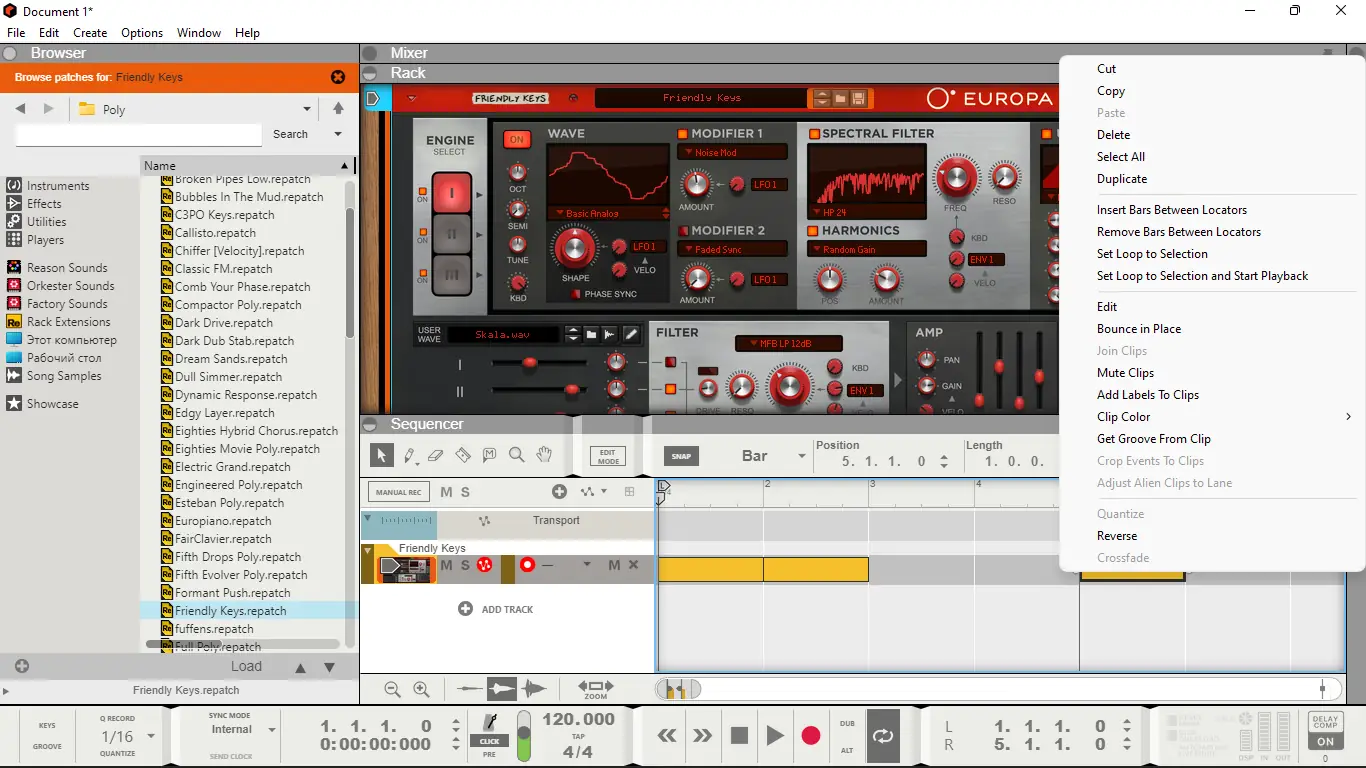Image resolution: width=1366 pixels, height=768 pixels.
Task: Open the Noise Mod modifier dropdown
Action: click(x=732, y=153)
